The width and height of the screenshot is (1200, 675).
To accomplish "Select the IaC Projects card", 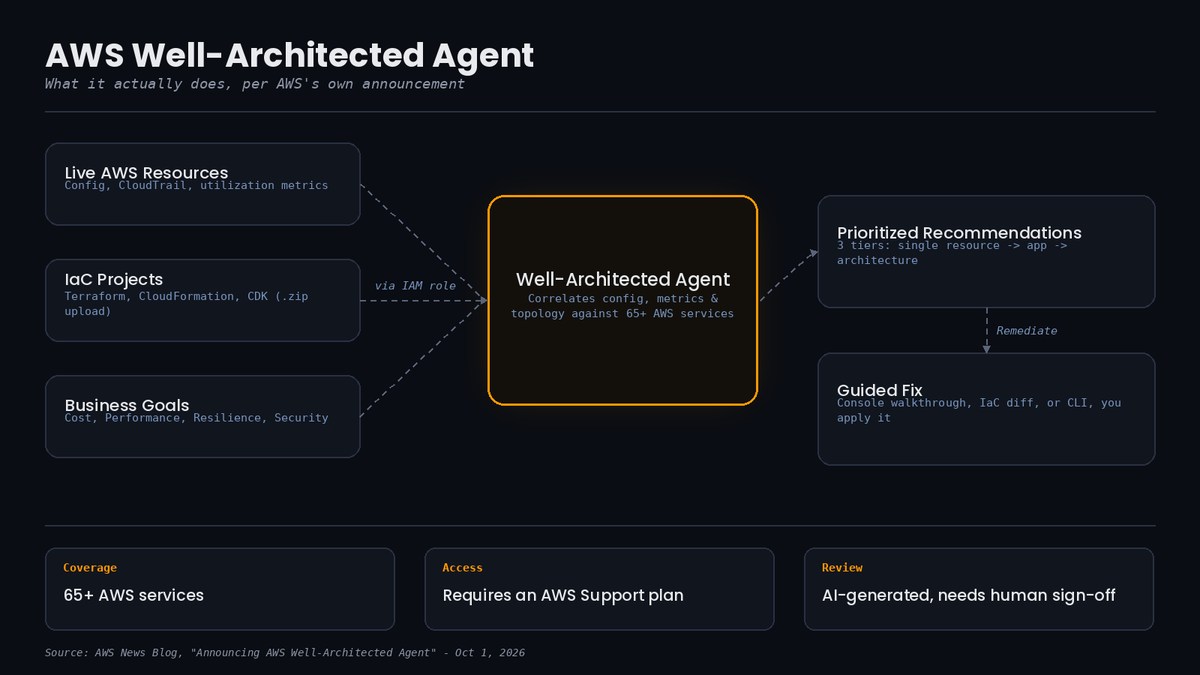I will [203, 300].
